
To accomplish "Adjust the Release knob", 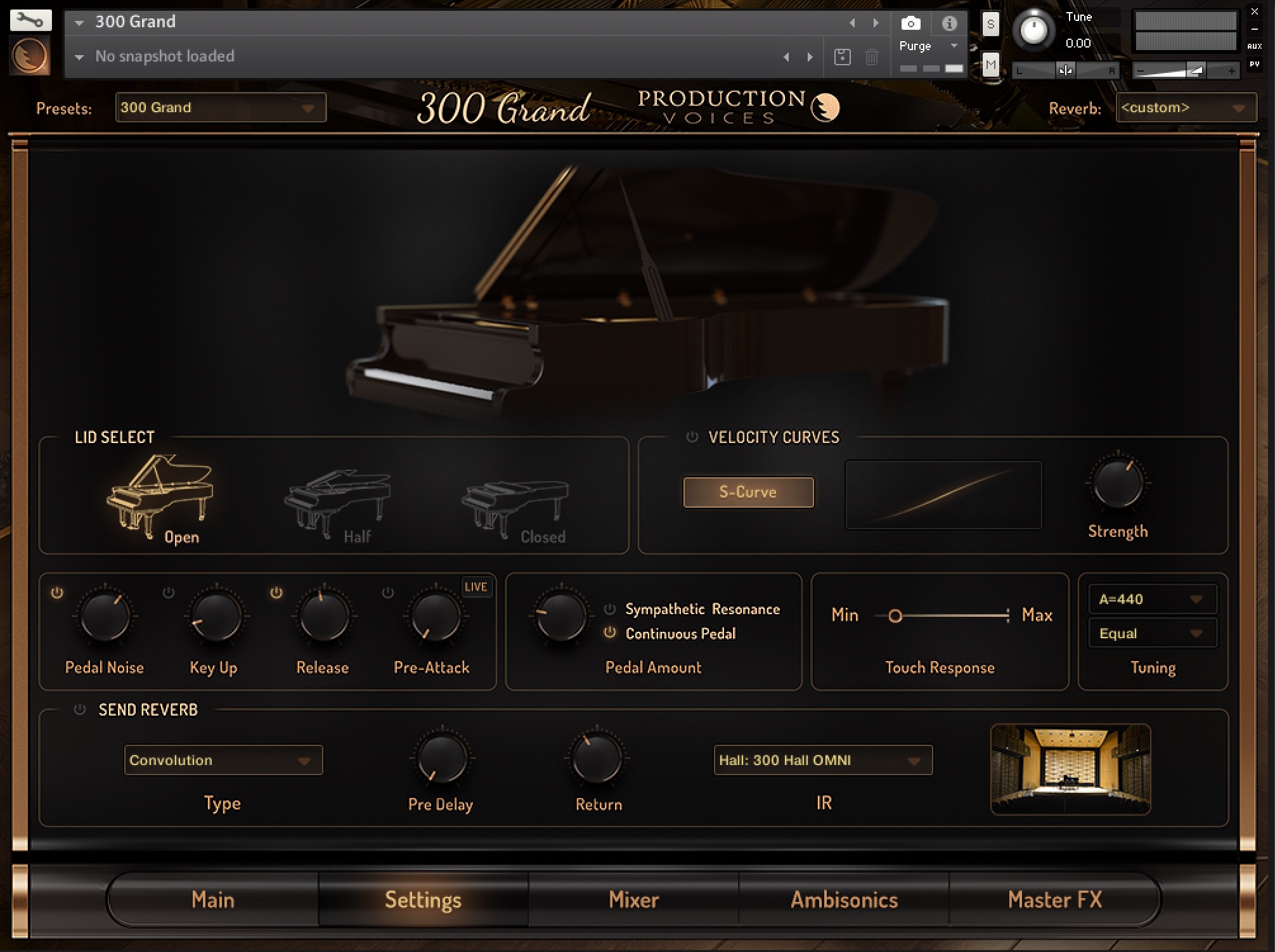I will tap(324, 615).
